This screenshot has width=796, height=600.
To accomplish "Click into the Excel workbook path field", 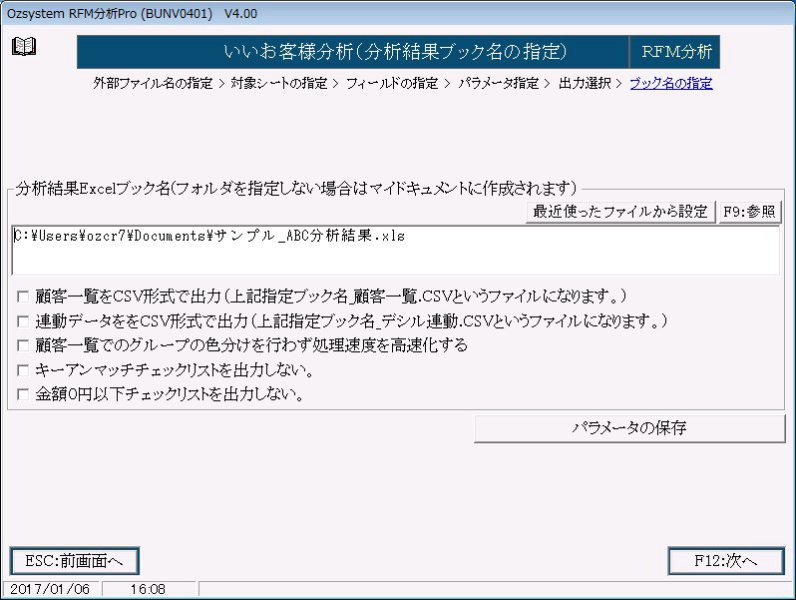I will (395, 250).
